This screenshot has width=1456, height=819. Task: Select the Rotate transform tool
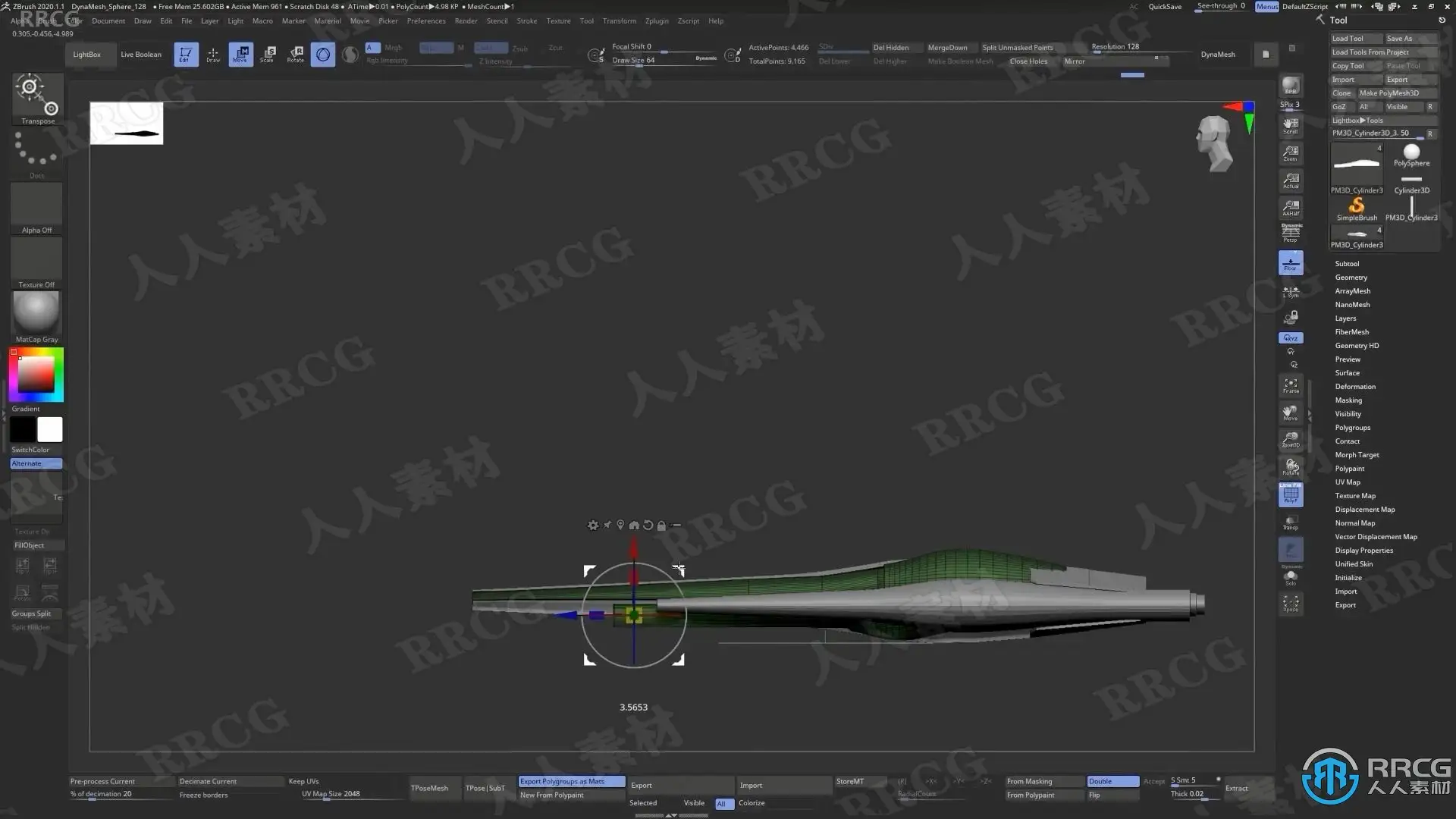tap(296, 54)
